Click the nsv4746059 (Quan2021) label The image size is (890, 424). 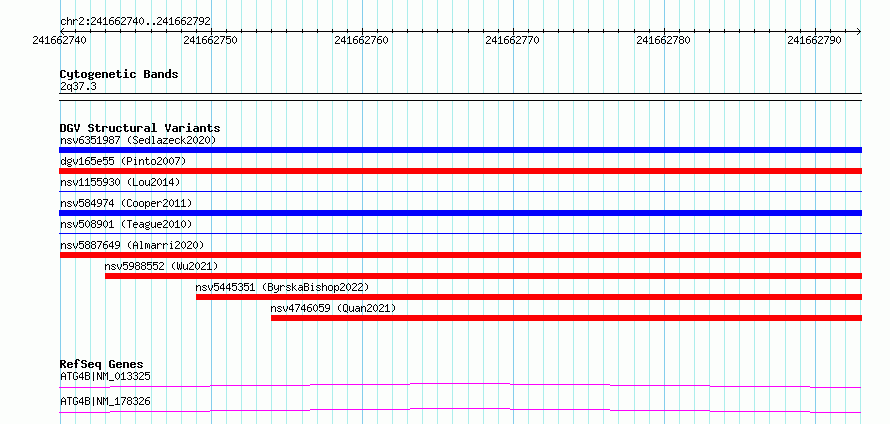coord(333,308)
